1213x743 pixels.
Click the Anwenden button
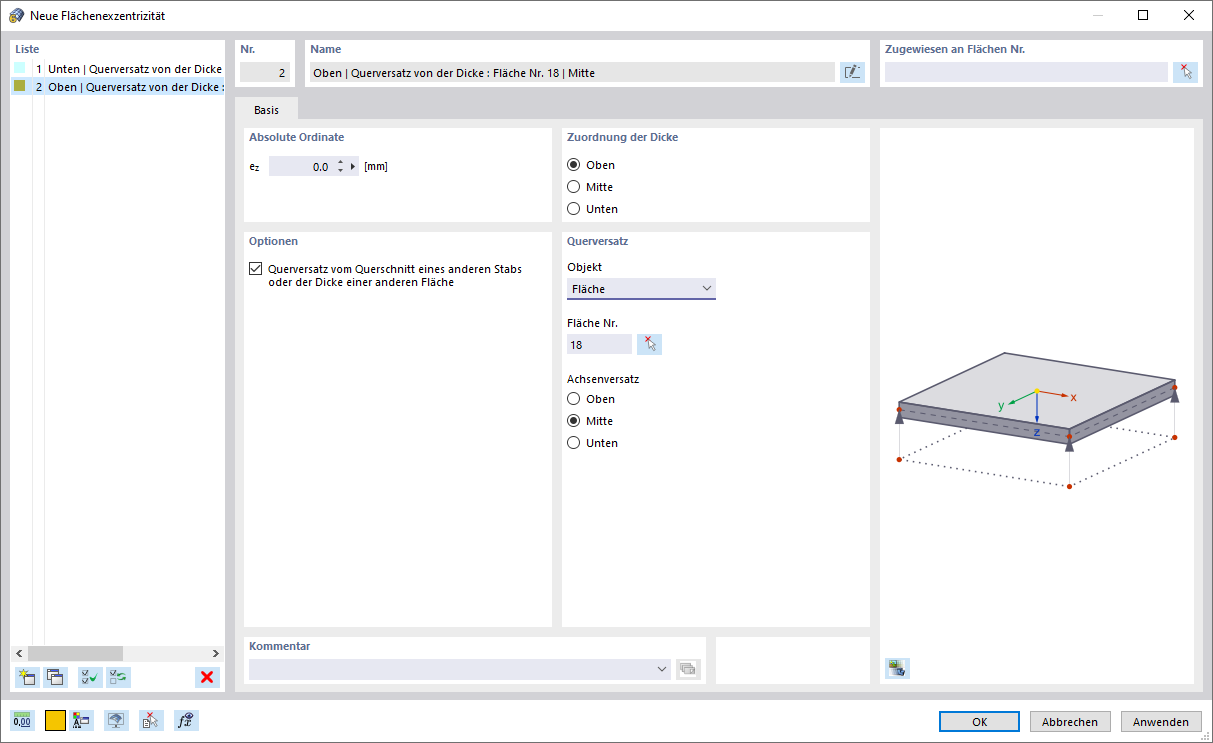(x=1161, y=721)
